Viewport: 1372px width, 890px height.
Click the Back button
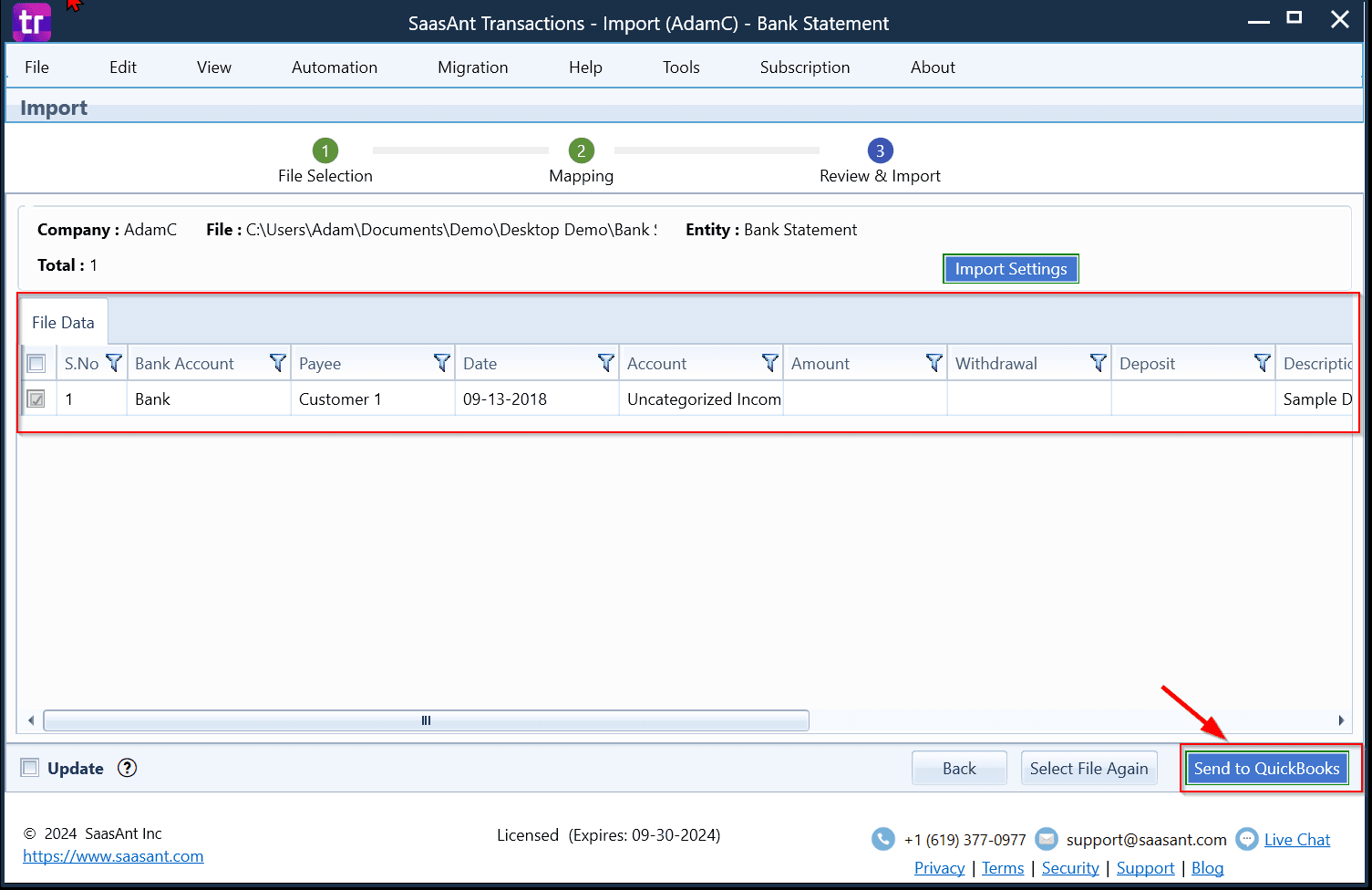click(x=959, y=769)
